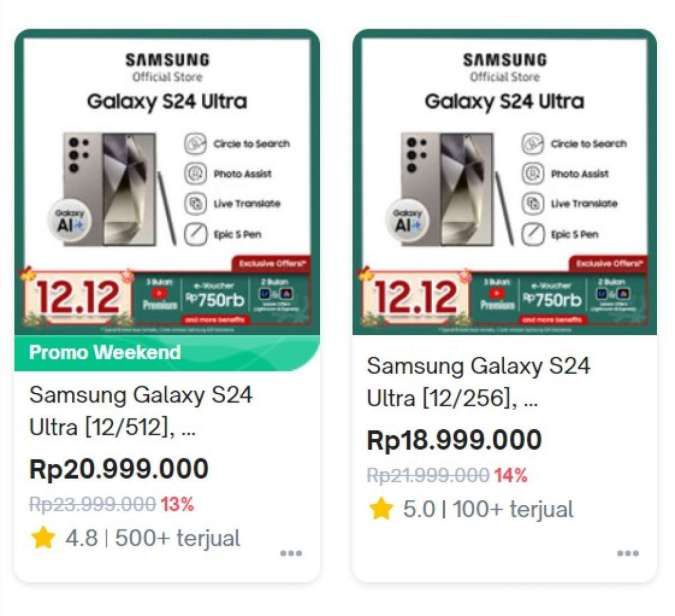Click the Promo Weekend banner
Viewport: 675px width, 616px height.
tap(167, 353)
